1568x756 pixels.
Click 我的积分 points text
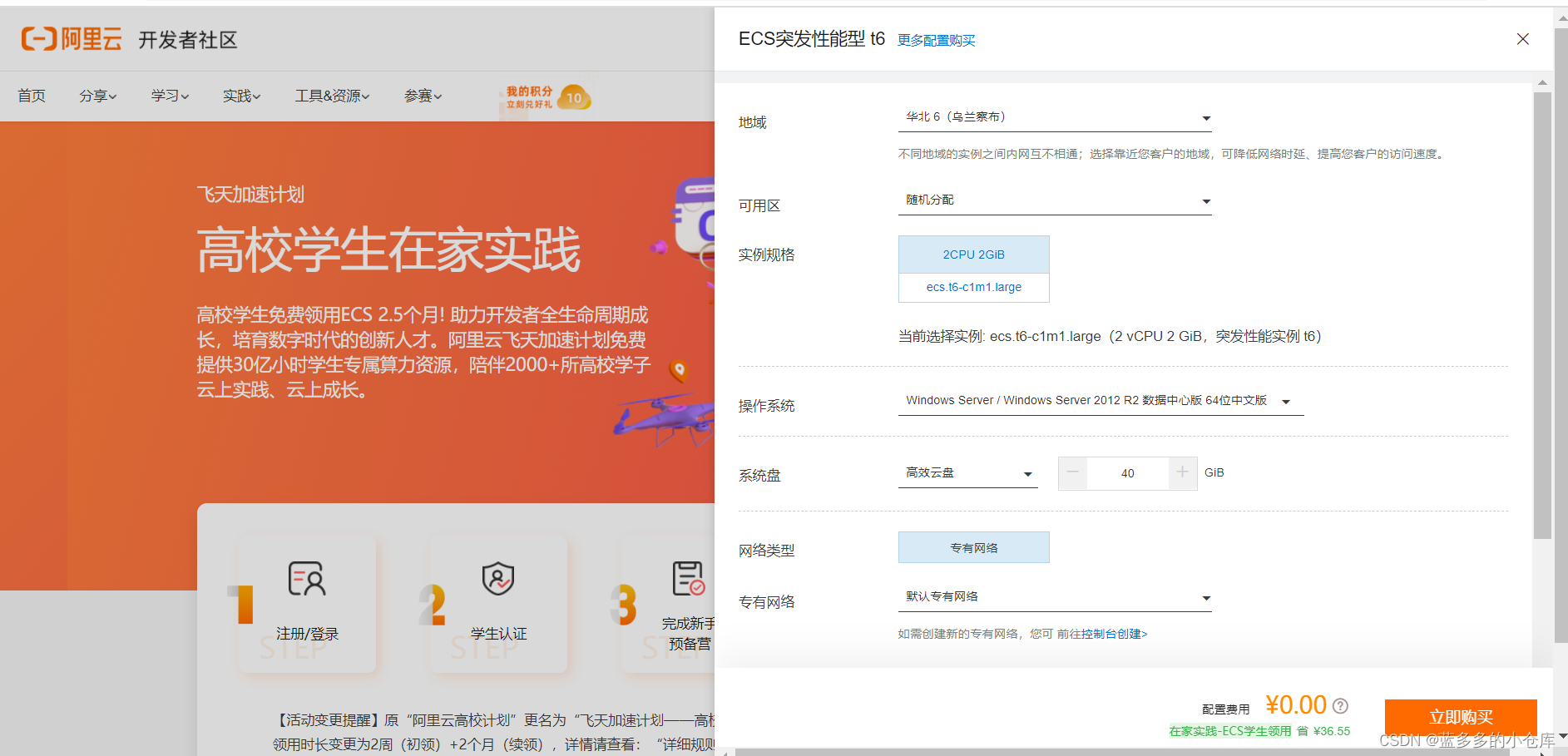[x=530, y=91]
